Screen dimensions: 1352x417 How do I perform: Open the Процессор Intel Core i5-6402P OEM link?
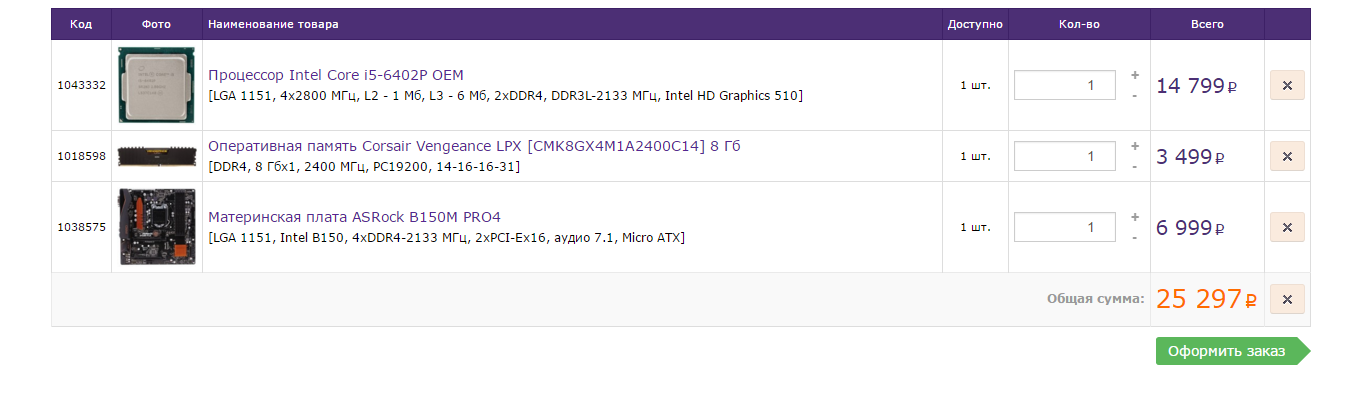[335, 75]
